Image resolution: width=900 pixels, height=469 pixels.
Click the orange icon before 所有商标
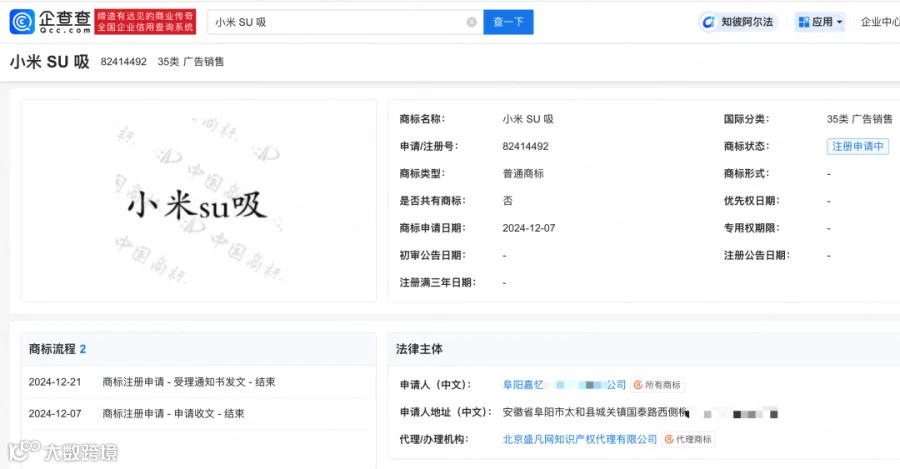[638, 385]
